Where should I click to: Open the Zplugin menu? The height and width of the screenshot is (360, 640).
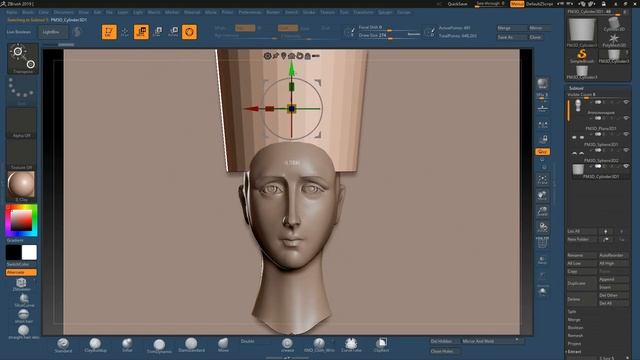point(385,12)
